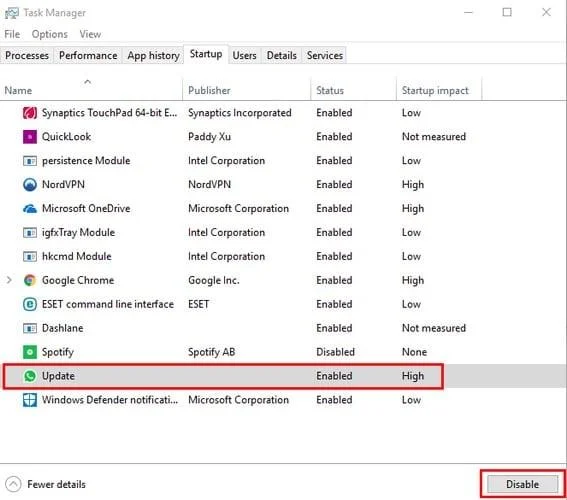Click Enabled status in the Update row
Image resolution: width=567 pixels, height=500 pixels.
[x=334, y=376]
